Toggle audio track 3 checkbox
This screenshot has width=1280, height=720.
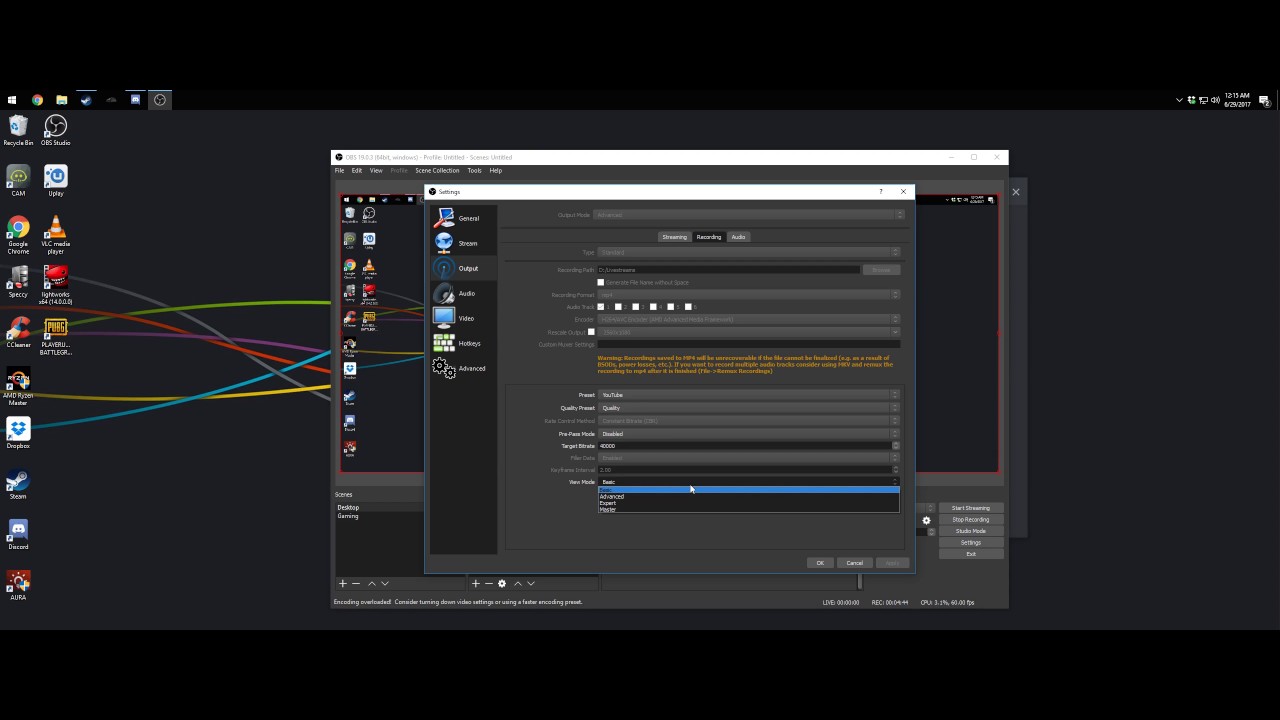(636, 307)
